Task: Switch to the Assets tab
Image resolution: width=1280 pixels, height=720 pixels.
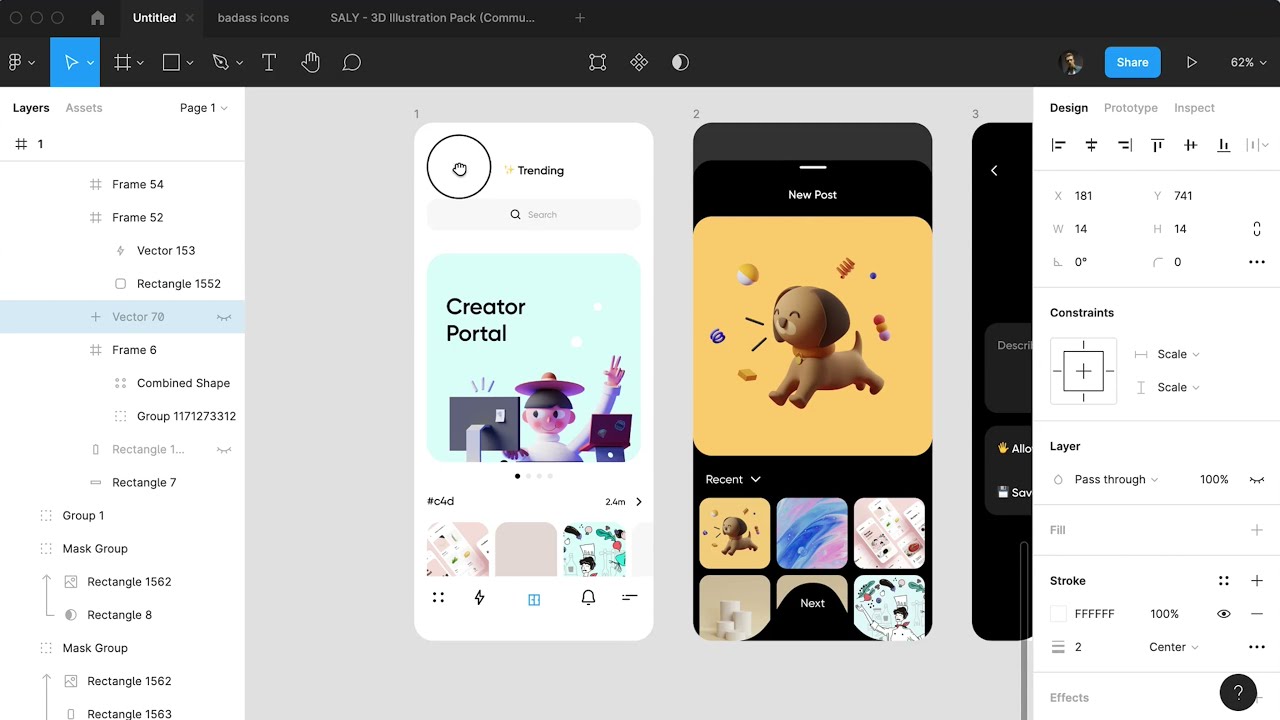Action: coord(84,108)
